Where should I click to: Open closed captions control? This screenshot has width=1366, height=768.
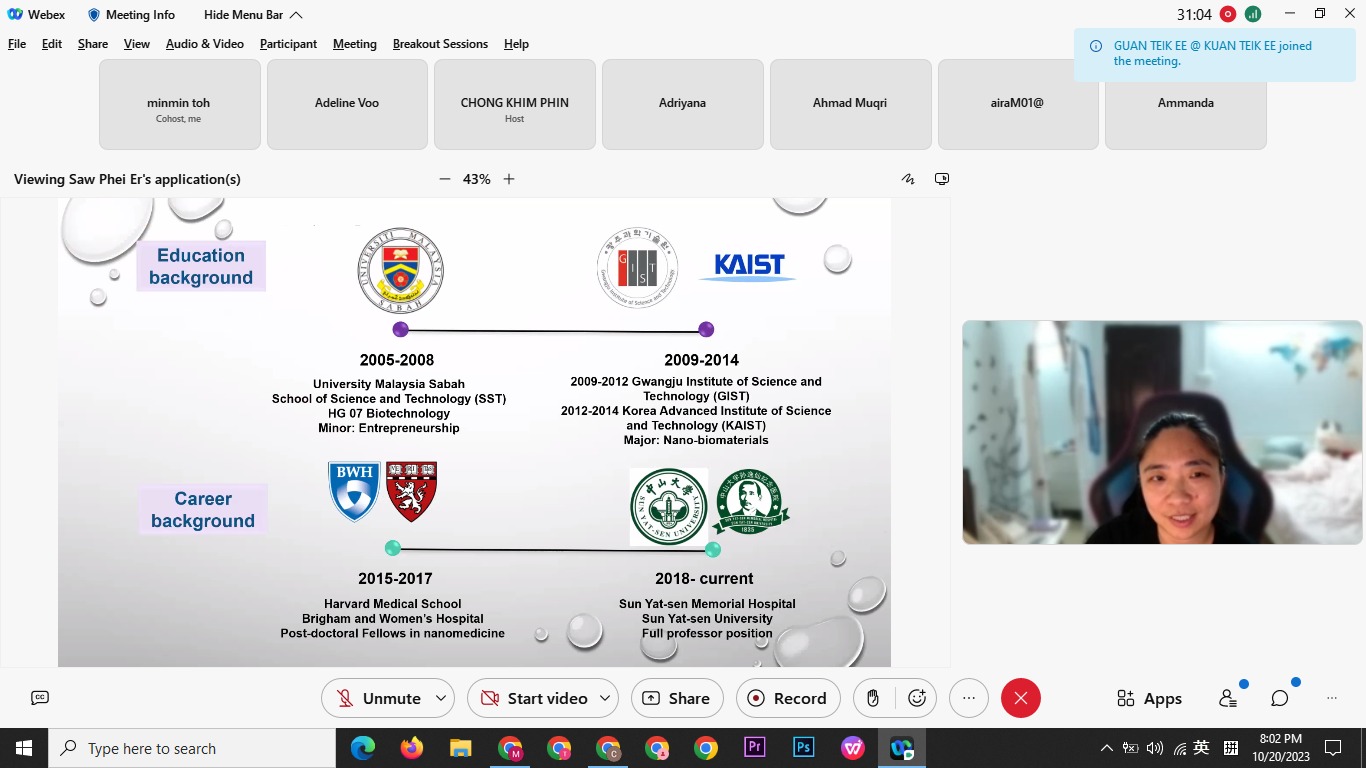40,698
